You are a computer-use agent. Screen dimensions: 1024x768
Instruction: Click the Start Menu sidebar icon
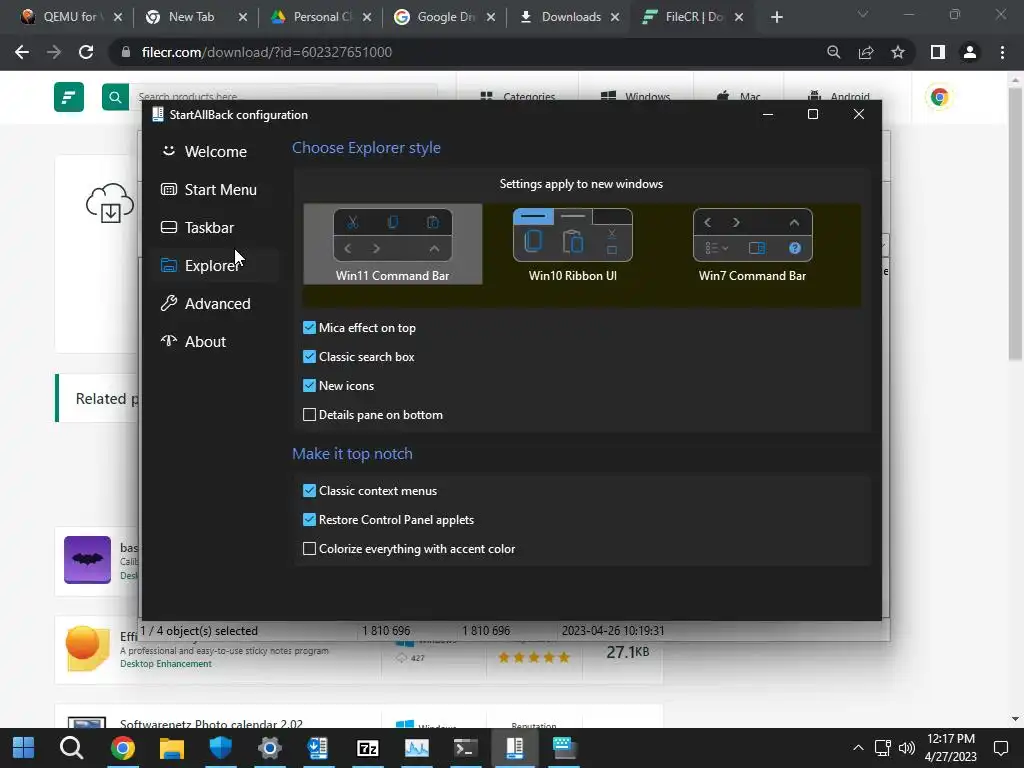[x=168, y=189]
